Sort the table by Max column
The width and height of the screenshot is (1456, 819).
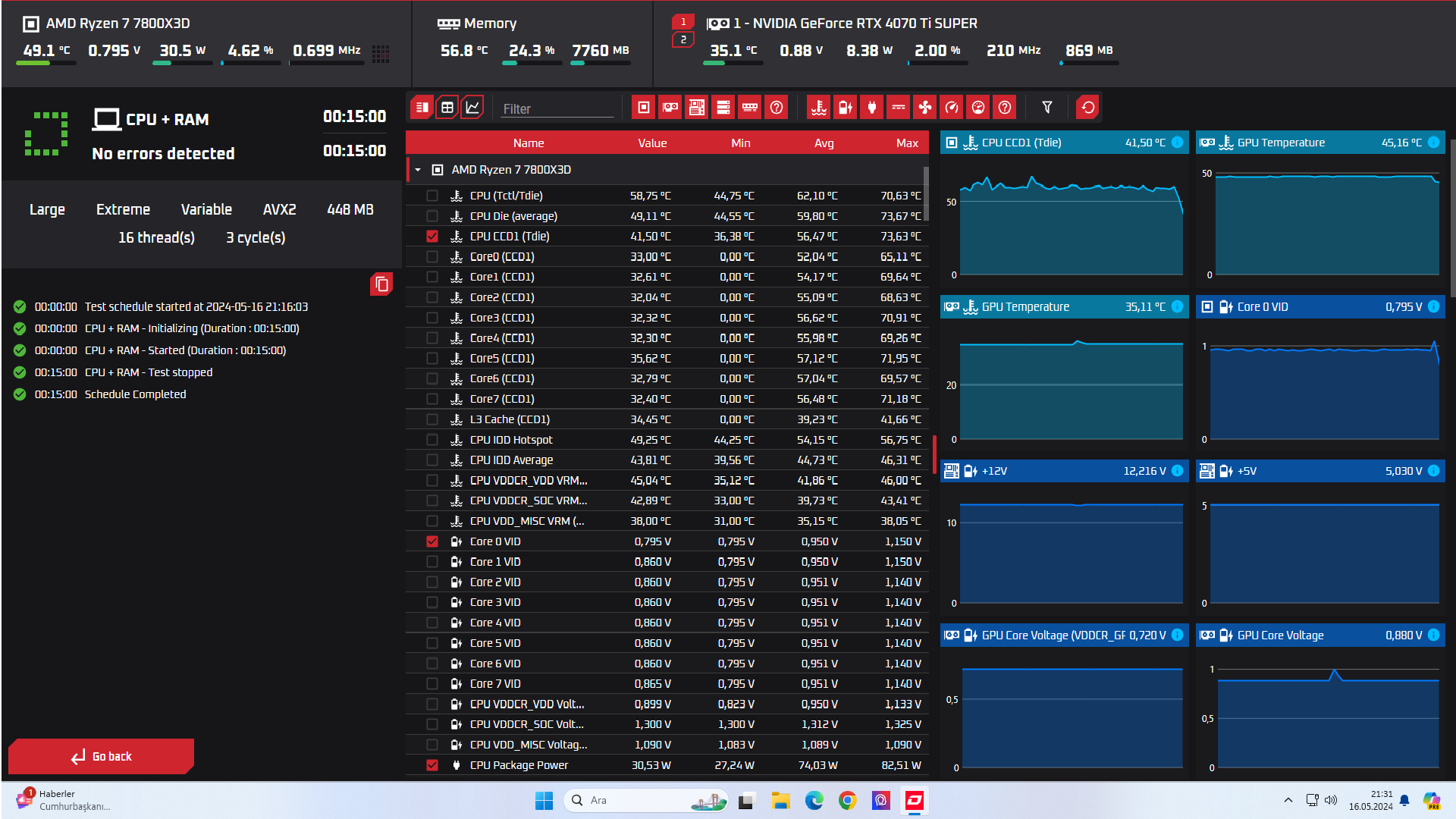[x=906, y=143]
